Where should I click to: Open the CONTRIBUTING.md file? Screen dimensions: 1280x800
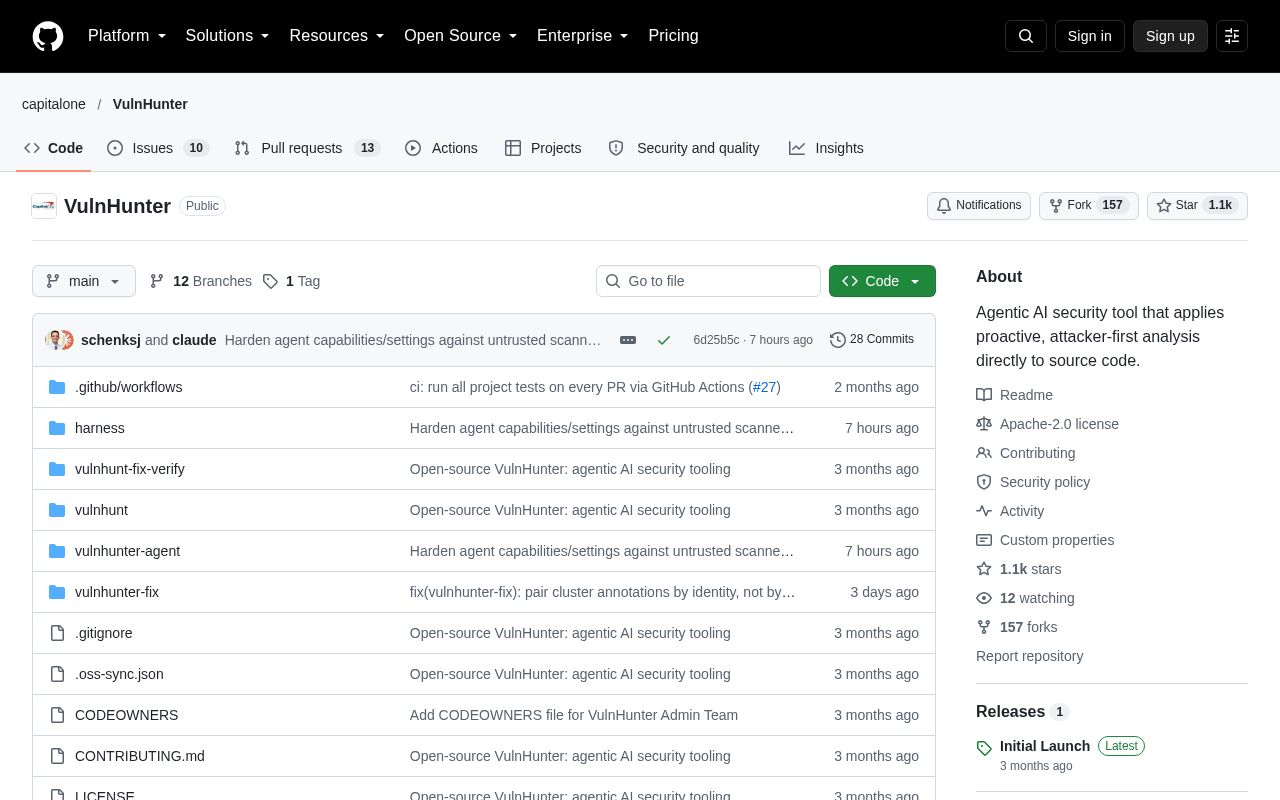point(140,756)
